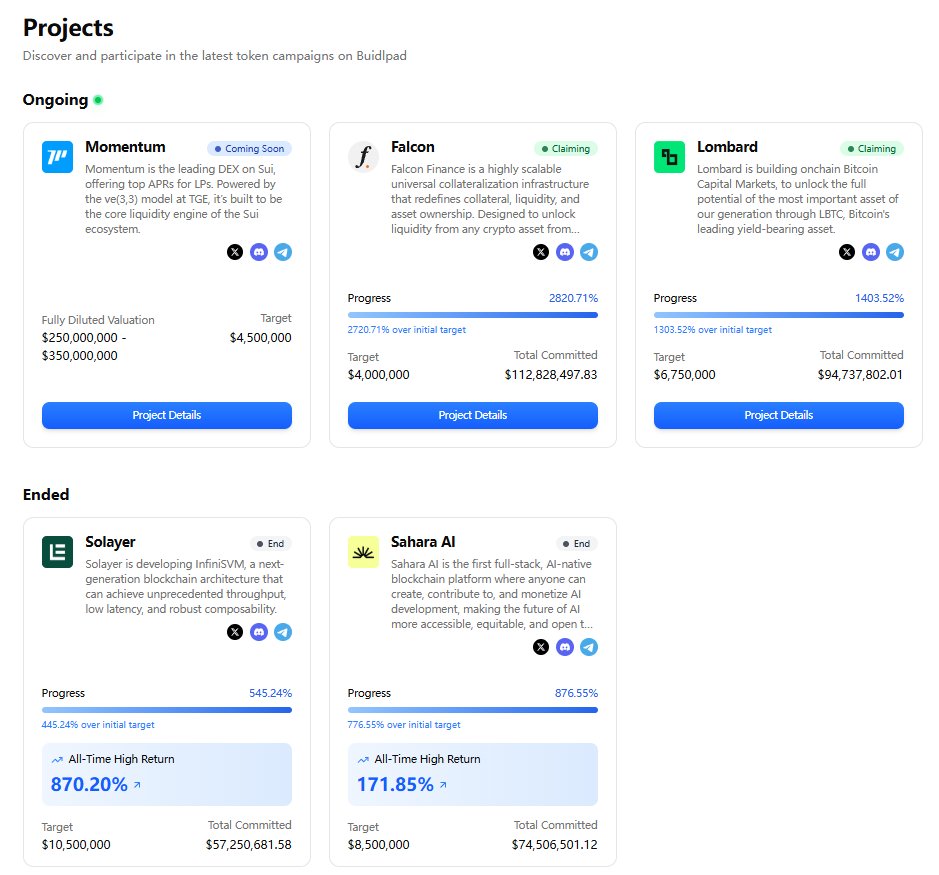Click Solayer's End status badge
The image size is (939, 875).
pyautogui.click(x=271, y=544)
